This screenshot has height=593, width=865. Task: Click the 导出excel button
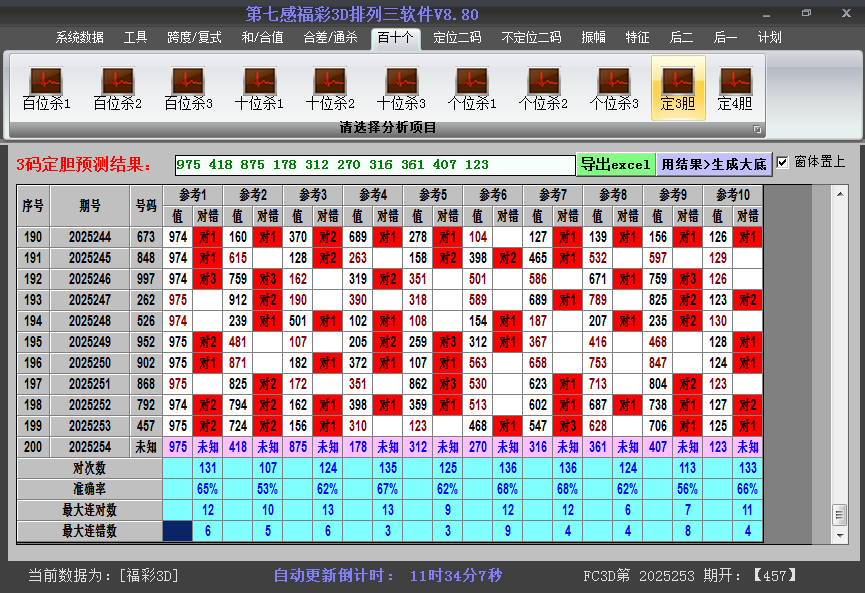(615, 165)
